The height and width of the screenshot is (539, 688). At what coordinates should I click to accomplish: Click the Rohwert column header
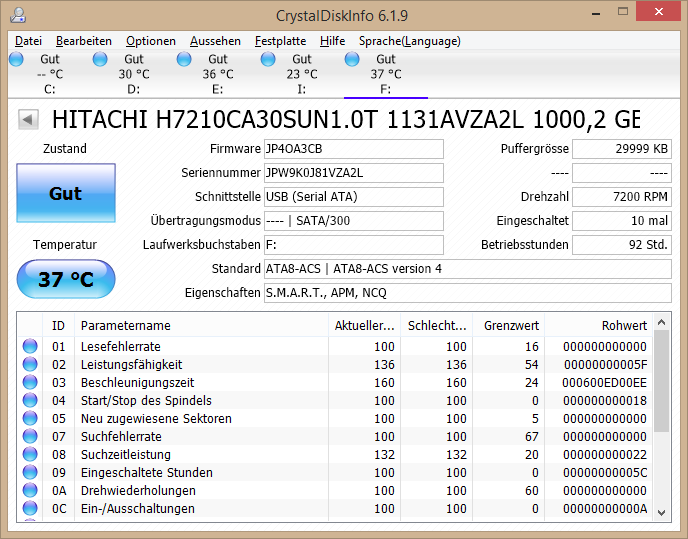tap(598, 325)
